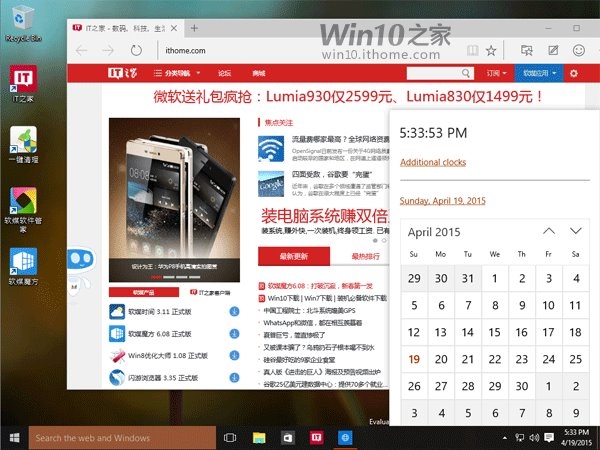This screenshot has width=600, height=450.
Task: Go to previous month in calendar
Action: pos(548,231)
